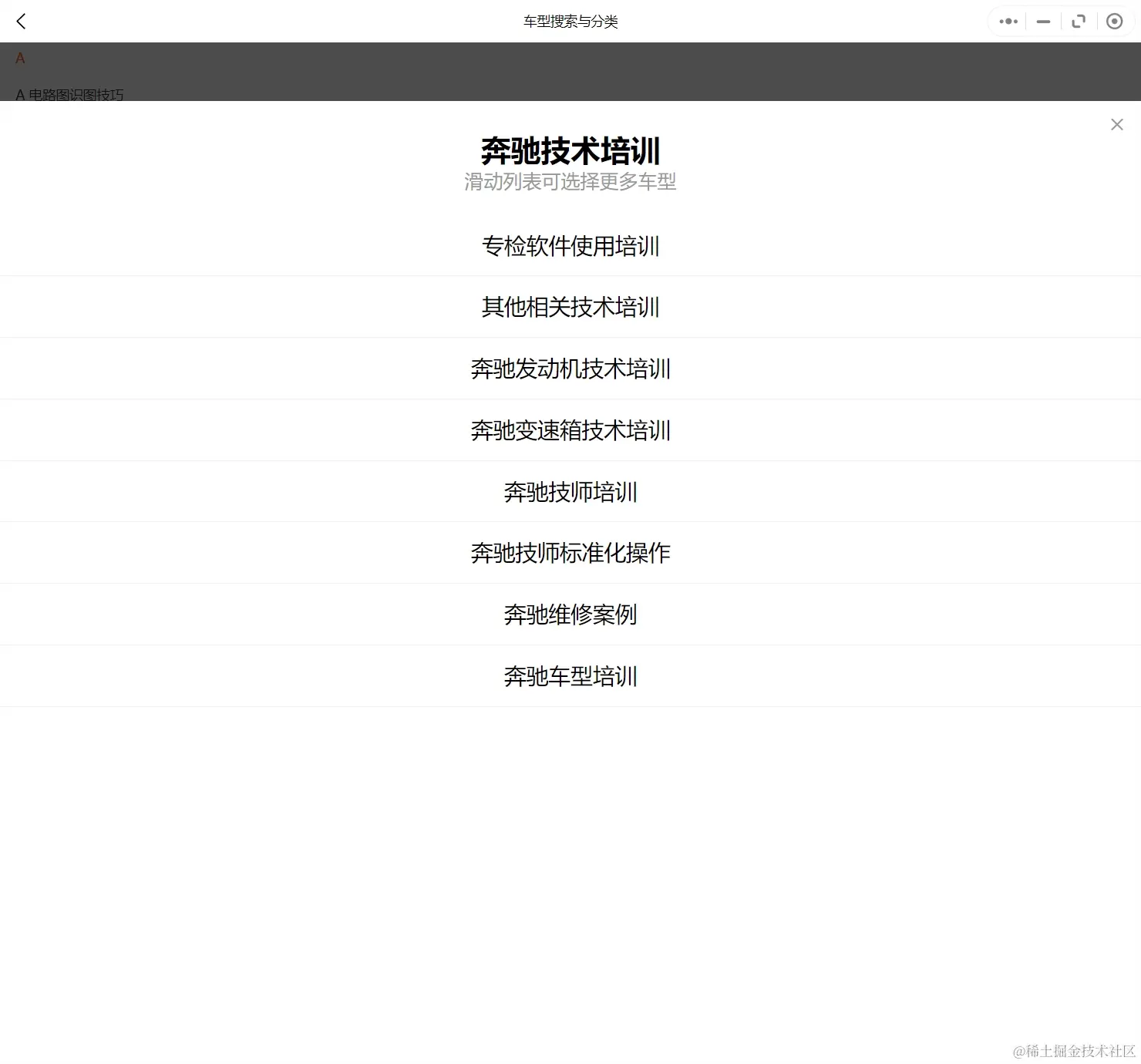Image resolution: width=1141 pixels, height=1064 pixels.
Task: Click the red letter A index header
Action: (20, 59)
